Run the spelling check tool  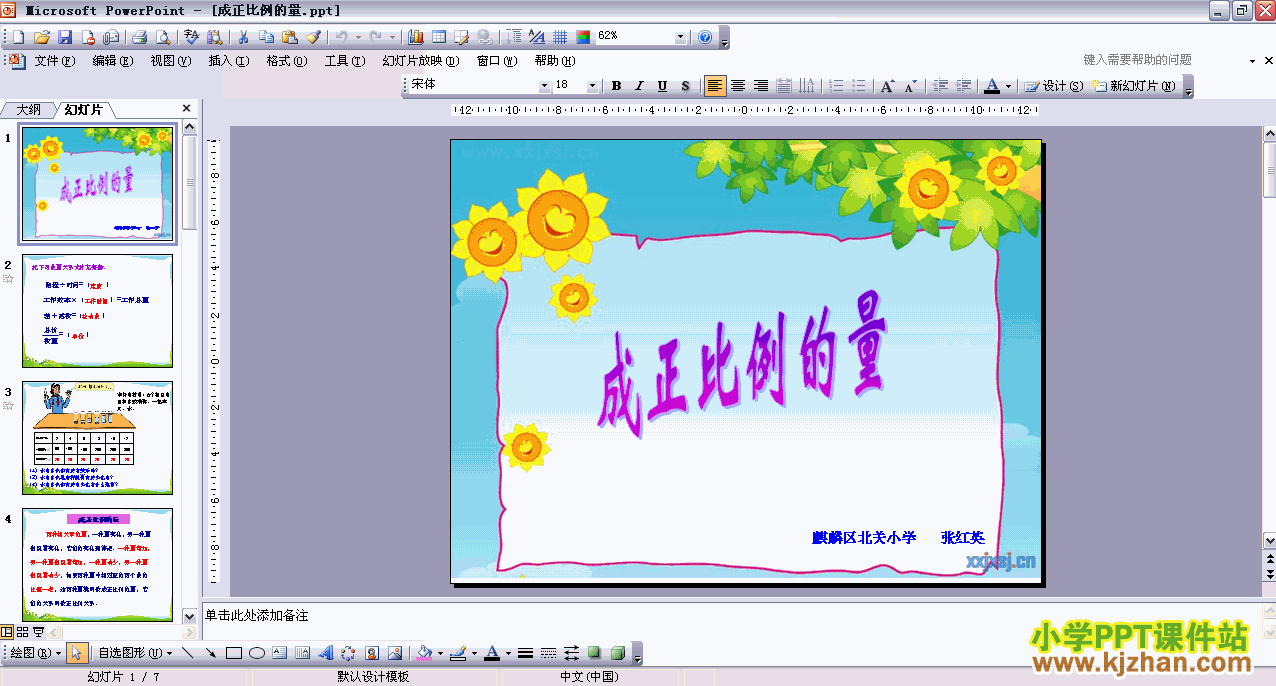coord(192,37)
